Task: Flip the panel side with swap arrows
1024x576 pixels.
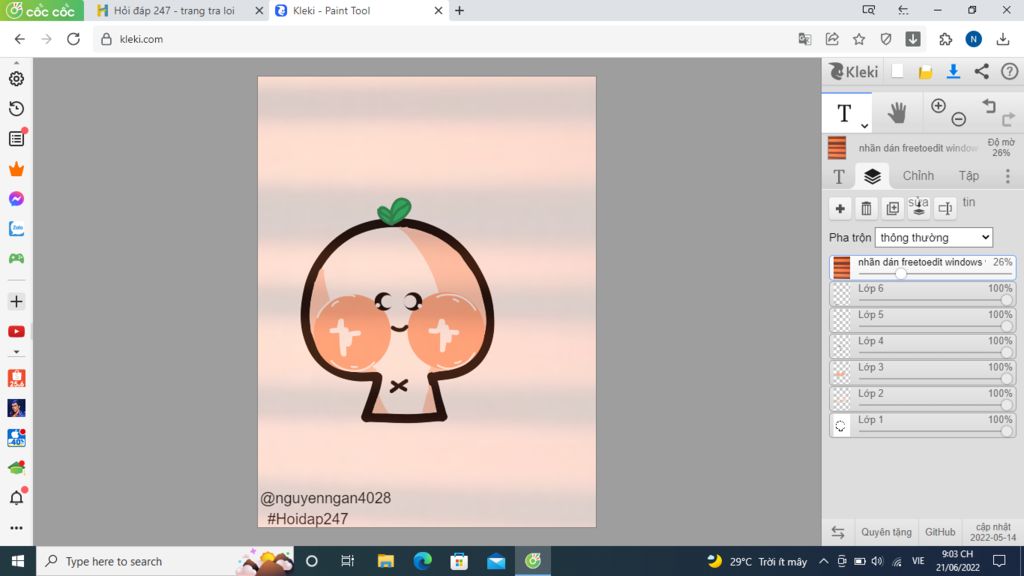Action: [838, 532]
